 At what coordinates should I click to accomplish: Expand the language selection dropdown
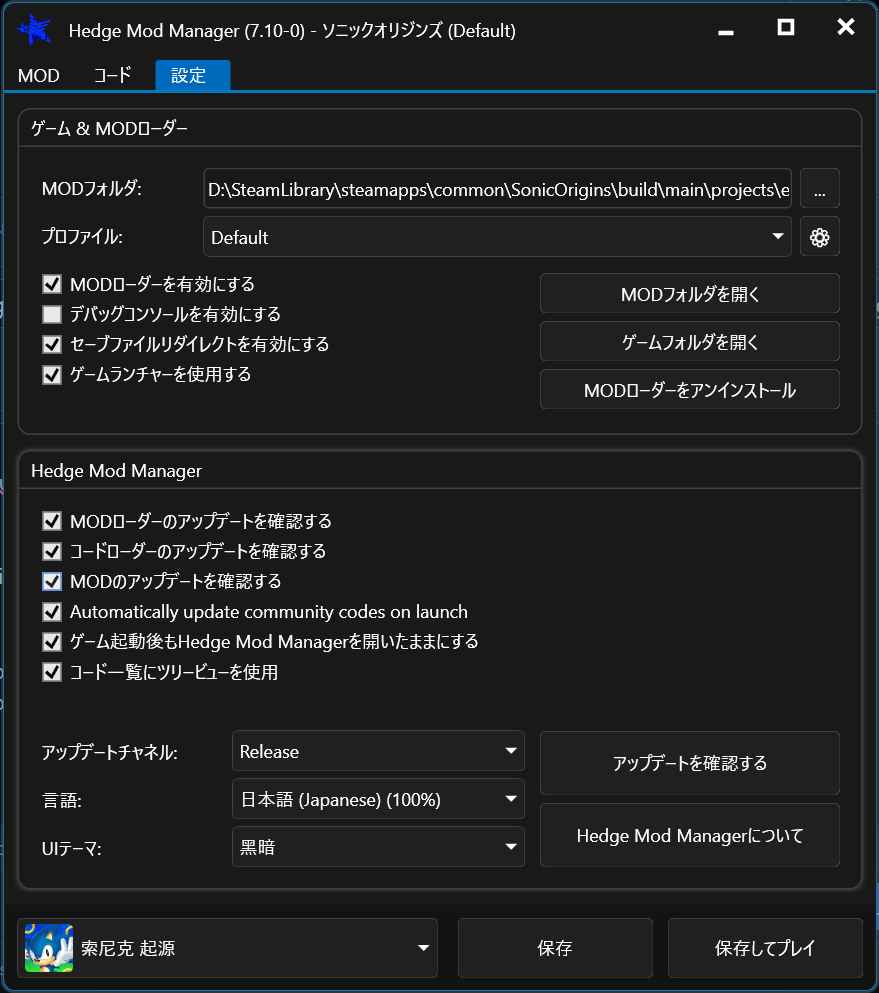pyautogui.click(x=378, y=799)
